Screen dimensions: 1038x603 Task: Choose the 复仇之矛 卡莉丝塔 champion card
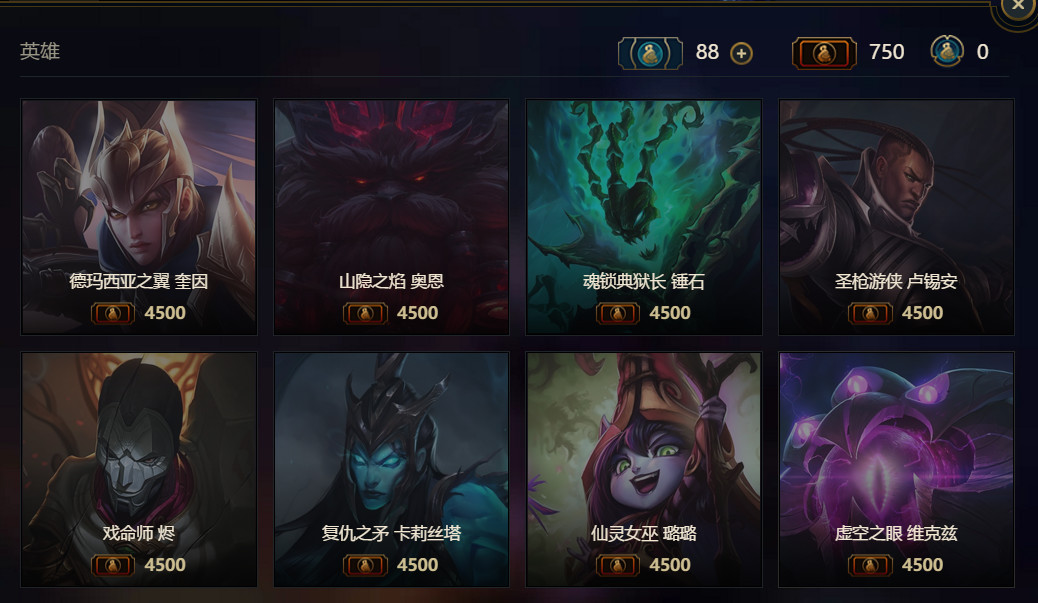391,469
